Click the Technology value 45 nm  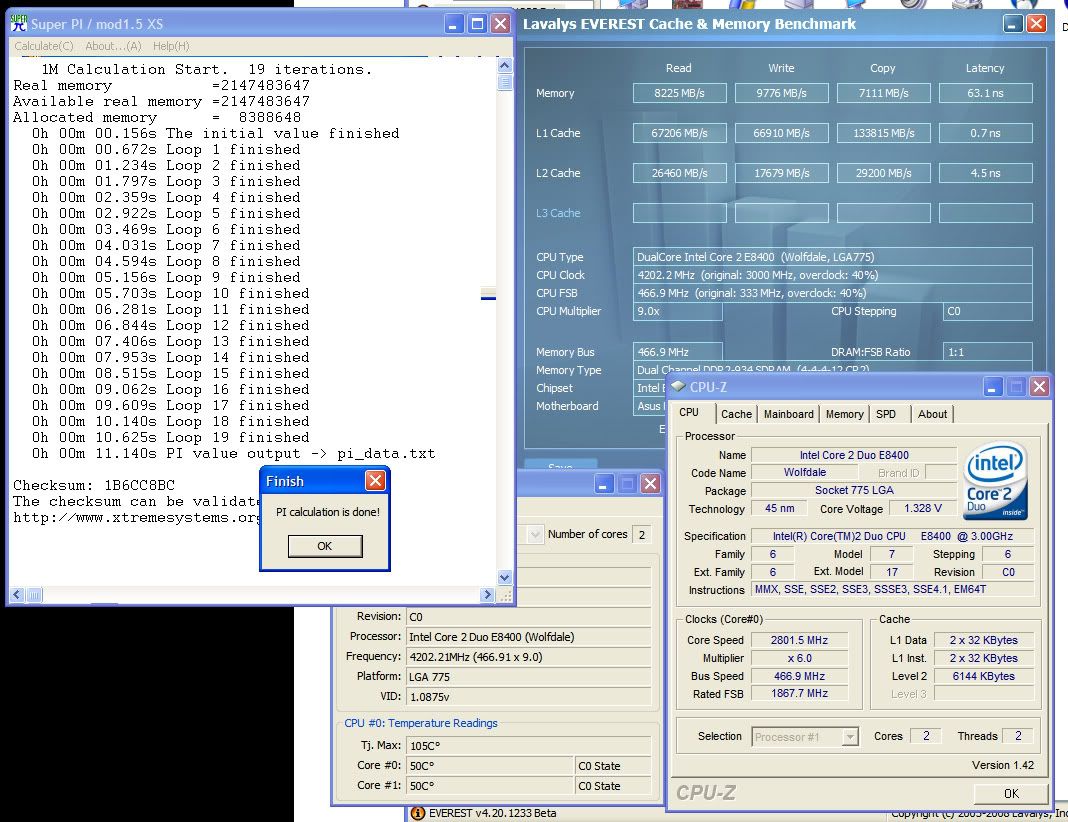click(779, 509)
